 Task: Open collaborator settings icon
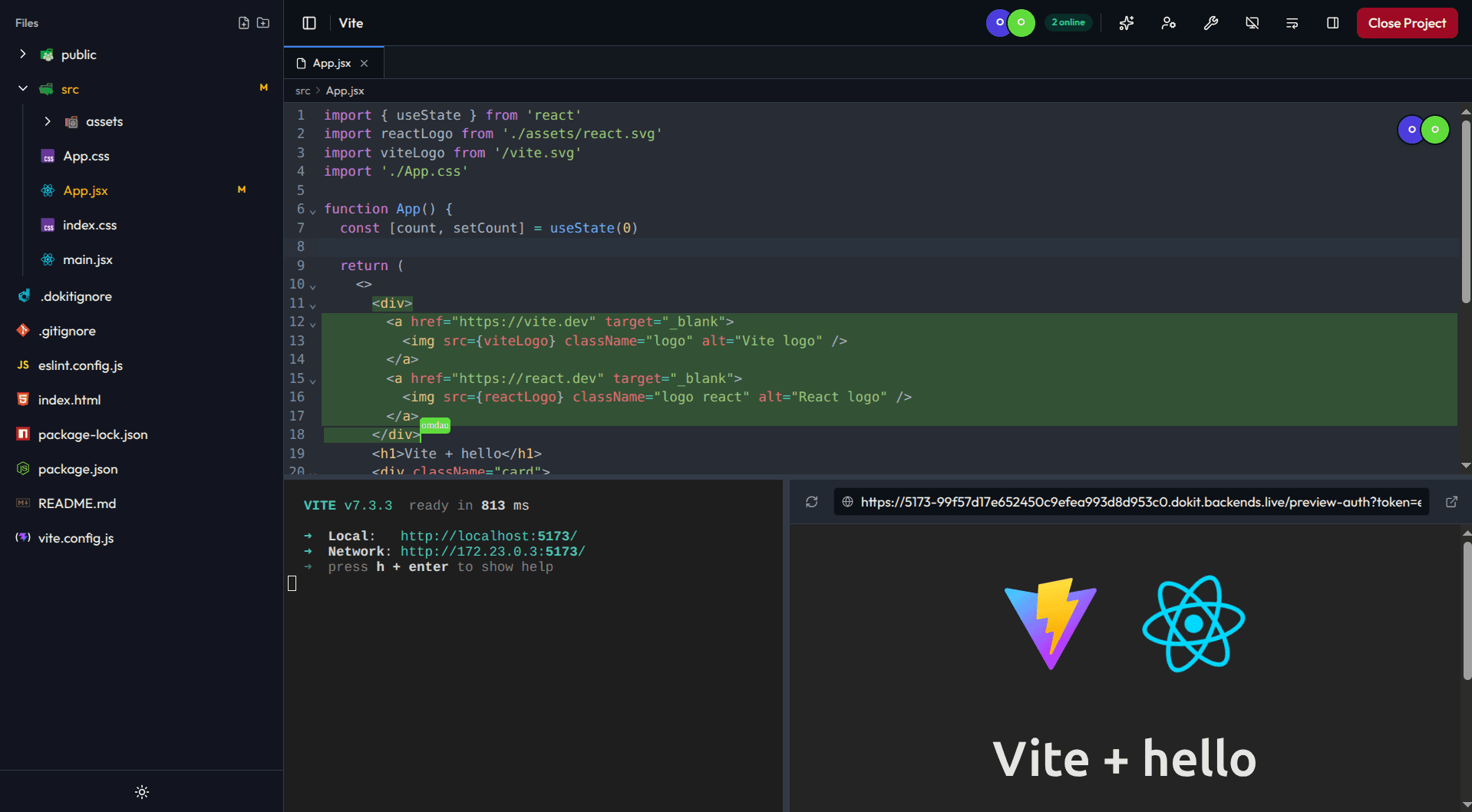pyautogui.click(x=1169, y=23)
